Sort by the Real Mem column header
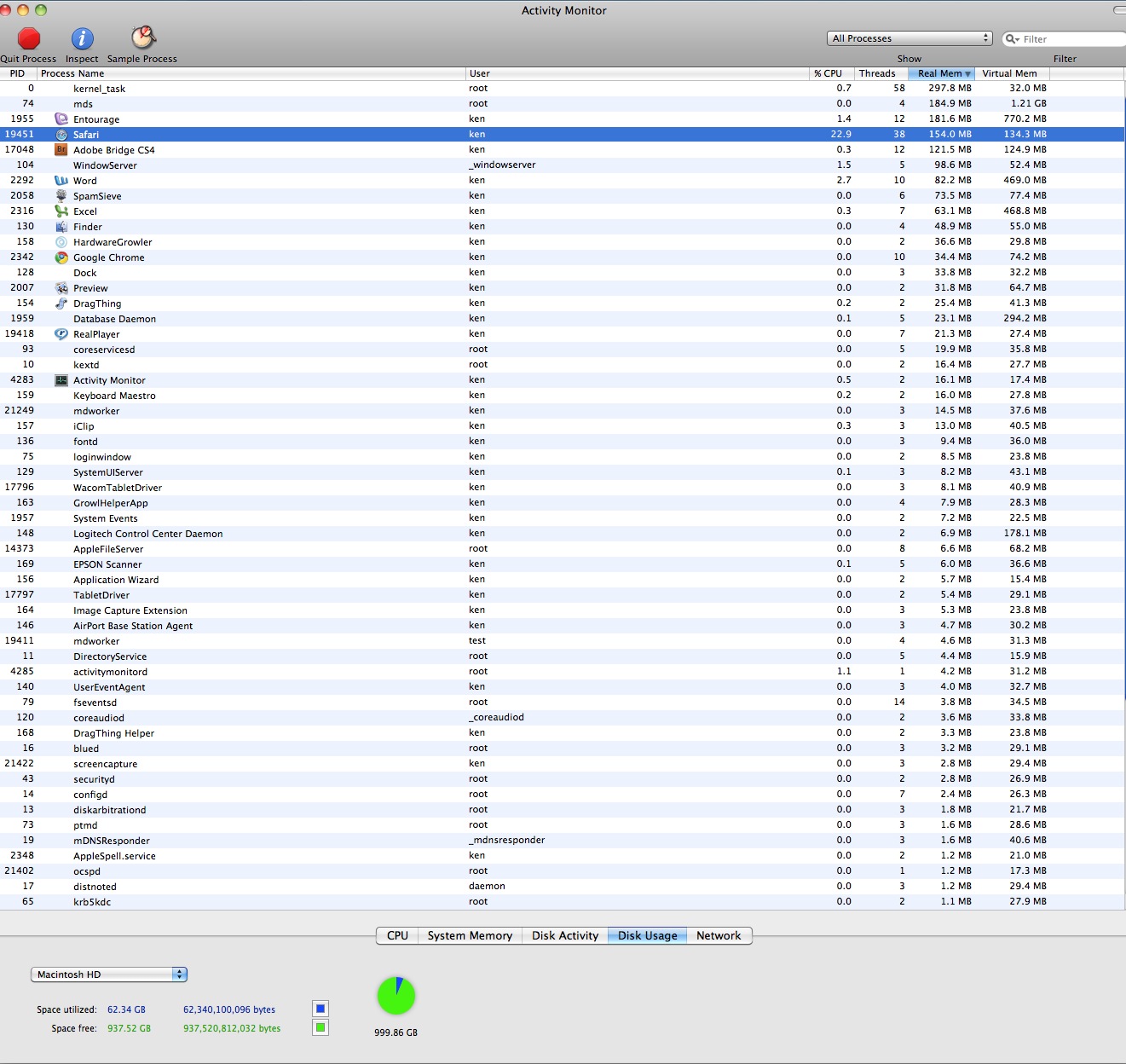Image resolution: width=1126 pixels, height=1064 pixels. 942,73
